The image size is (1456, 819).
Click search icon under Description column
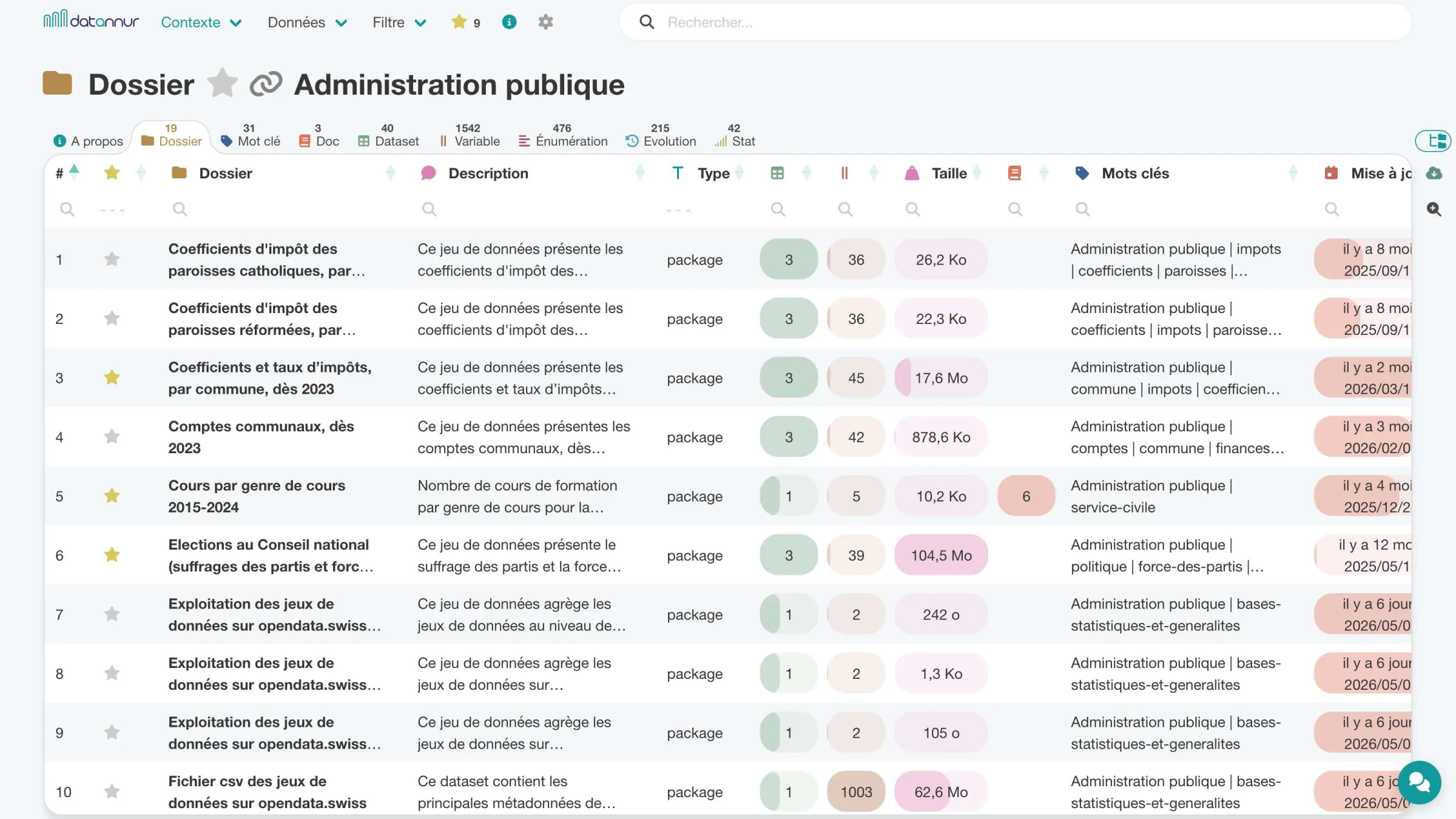click(429, 209)
